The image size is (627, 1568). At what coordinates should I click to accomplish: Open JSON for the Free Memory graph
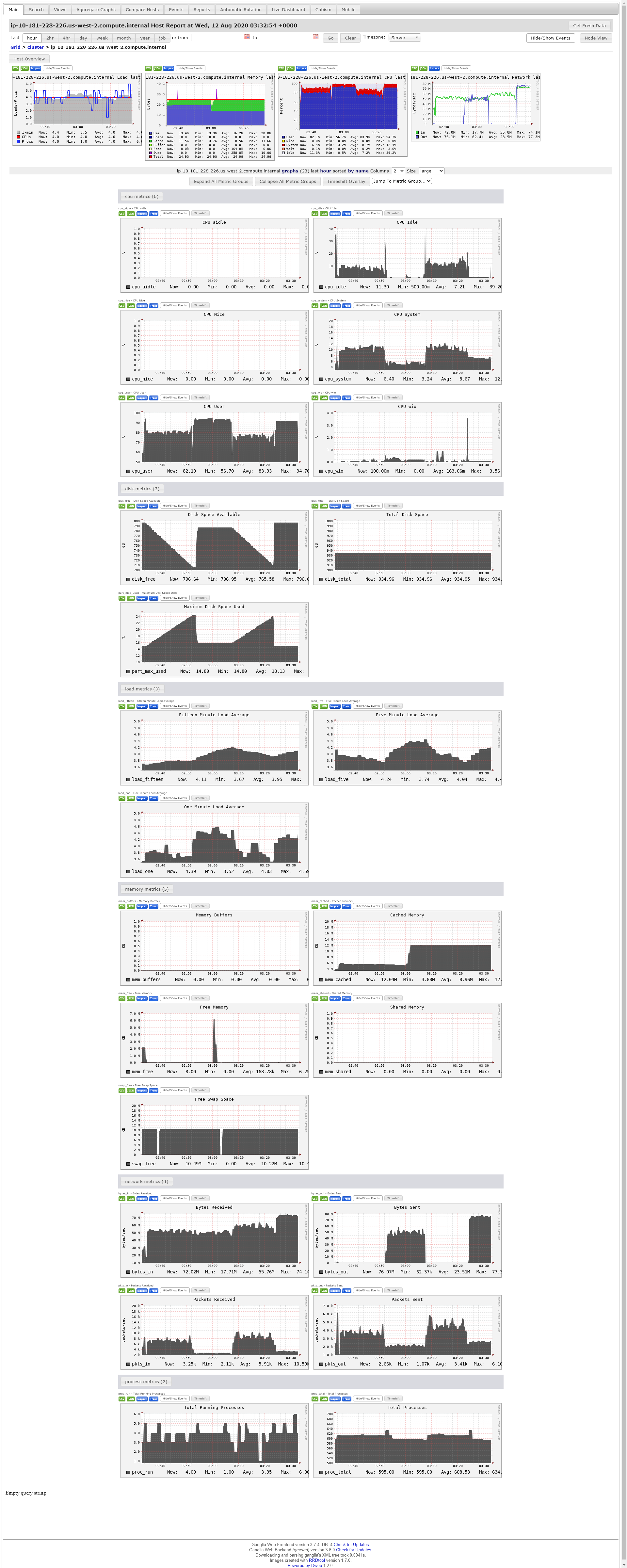tap(130, 998)
